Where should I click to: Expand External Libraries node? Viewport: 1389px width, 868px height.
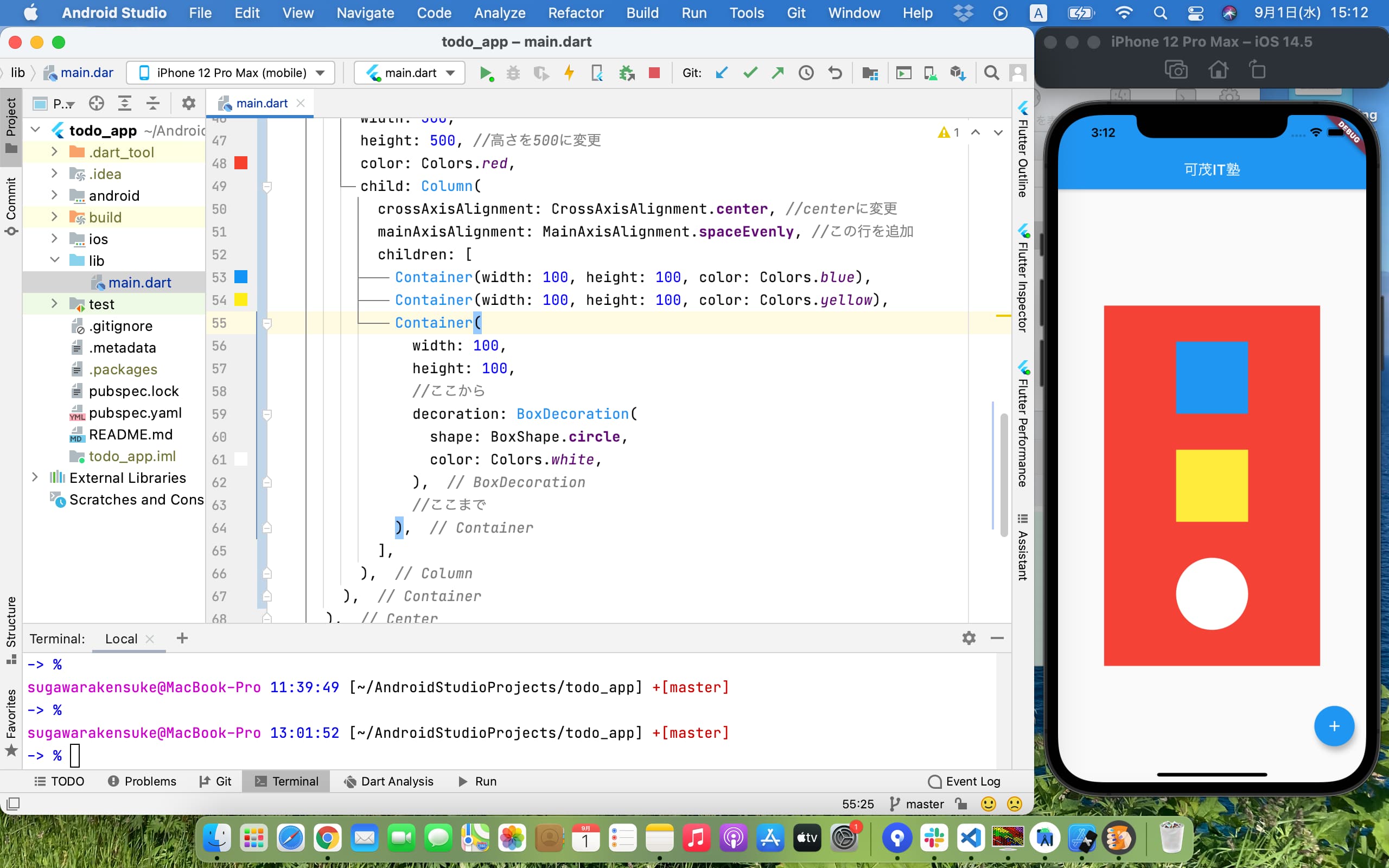(36, 477)
